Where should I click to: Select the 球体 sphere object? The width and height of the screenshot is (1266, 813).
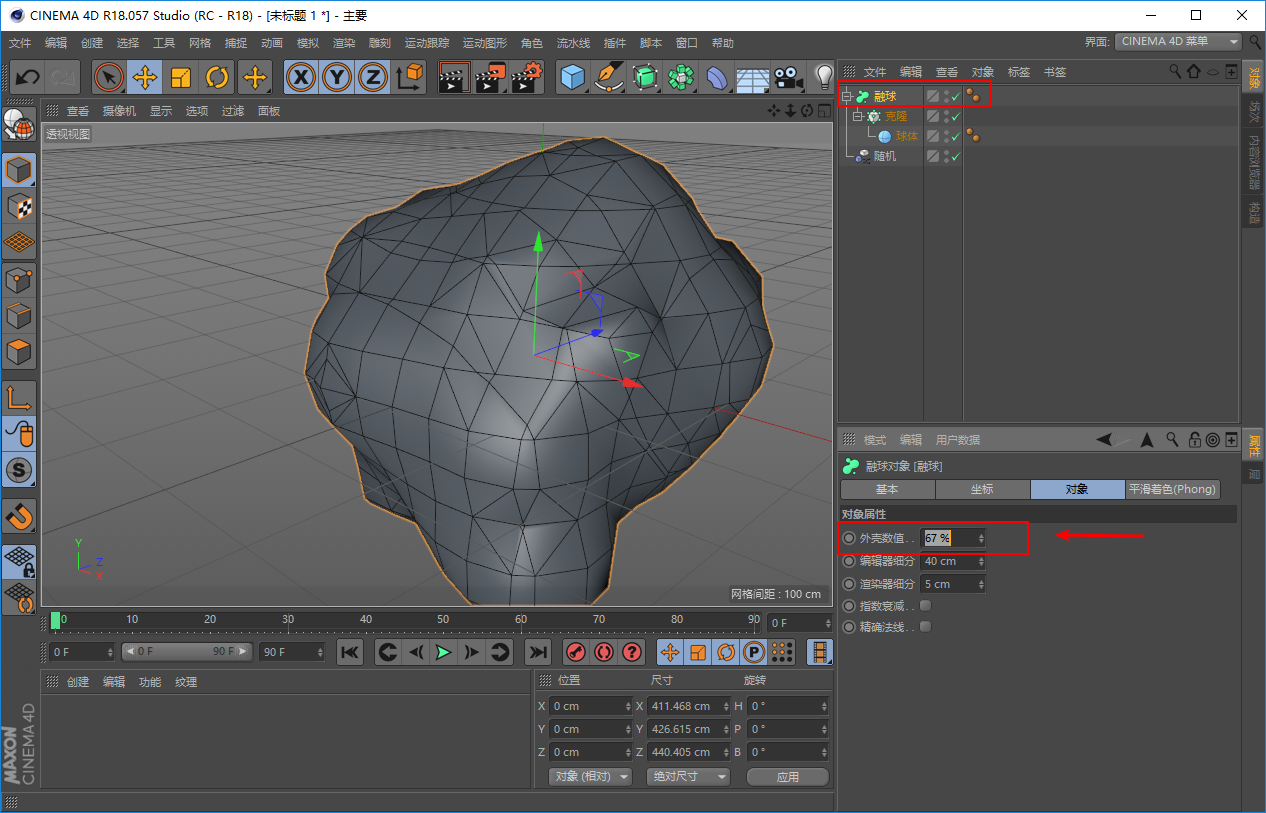coord(907,136)
